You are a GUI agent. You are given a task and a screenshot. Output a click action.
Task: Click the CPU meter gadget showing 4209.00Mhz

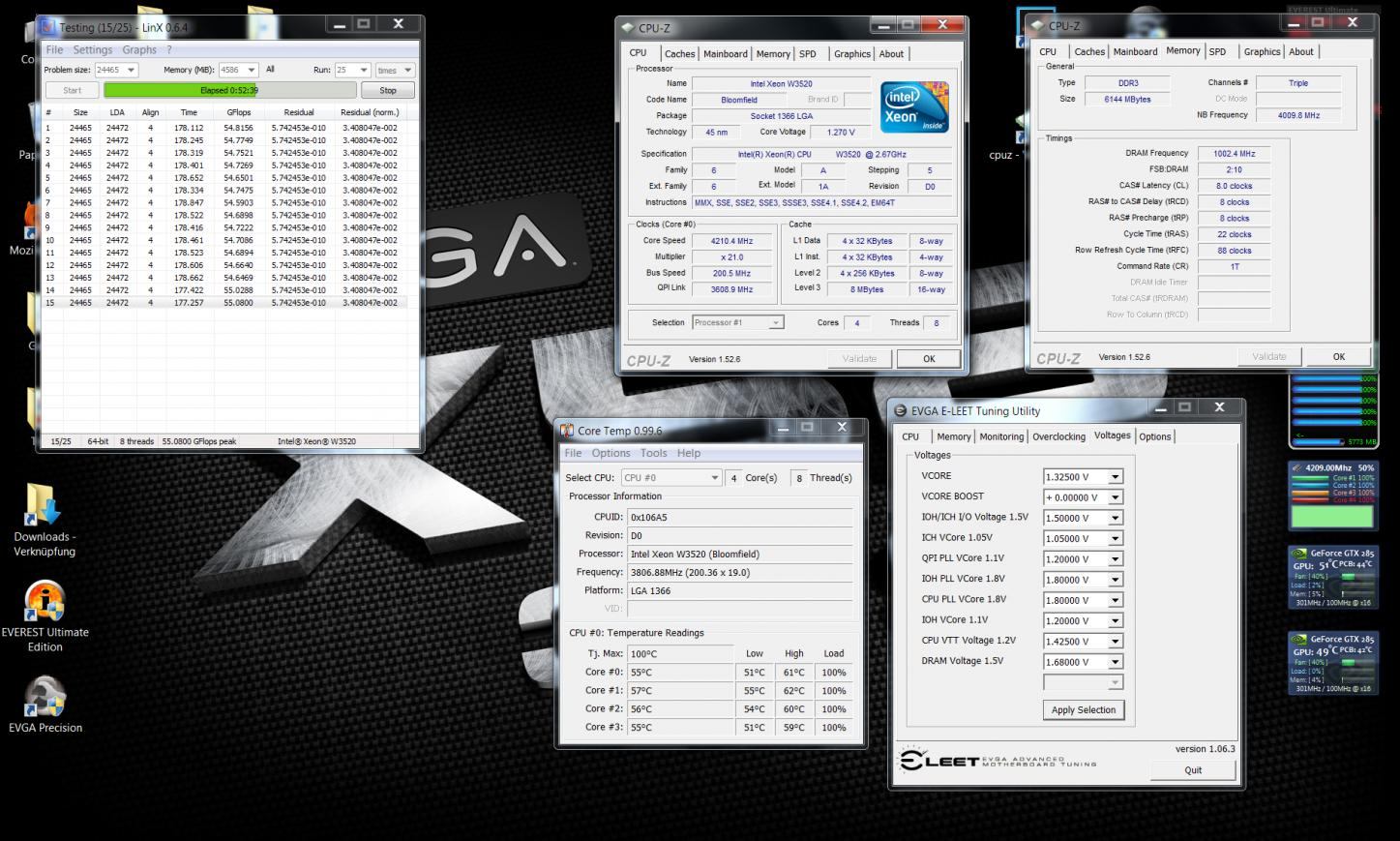coord(1334,495)
